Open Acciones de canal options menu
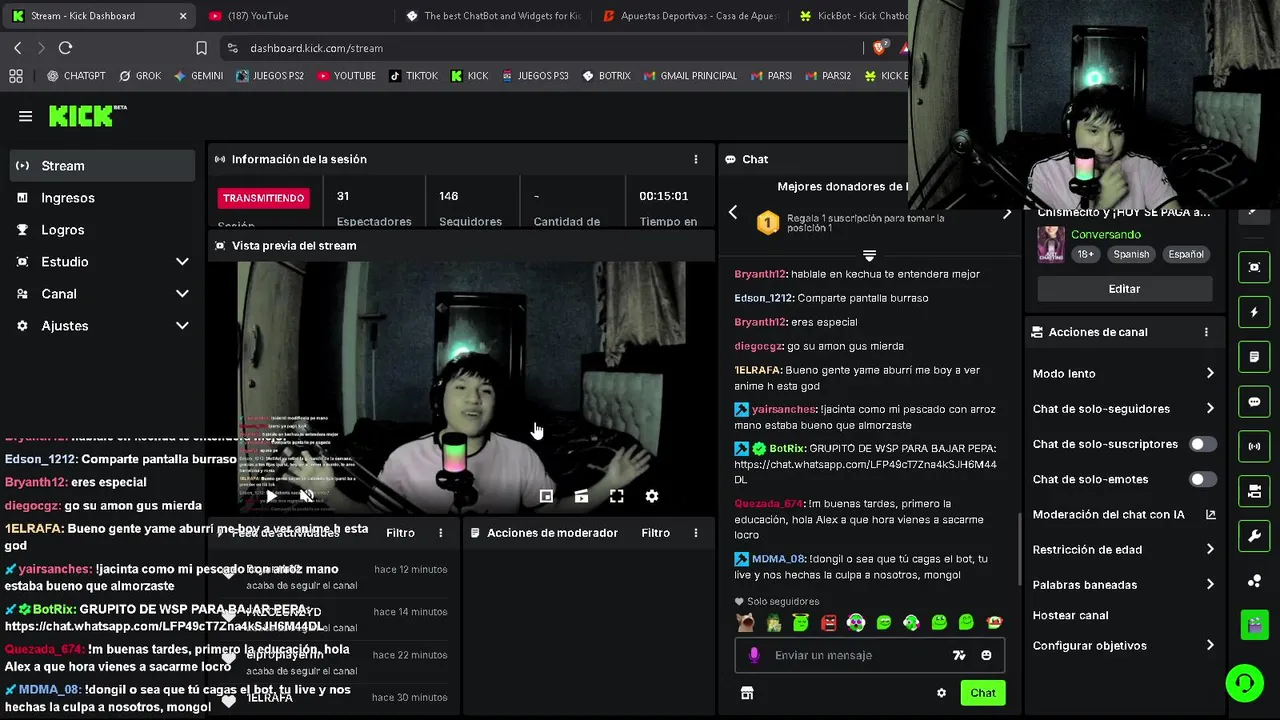 pos(1206,332)
